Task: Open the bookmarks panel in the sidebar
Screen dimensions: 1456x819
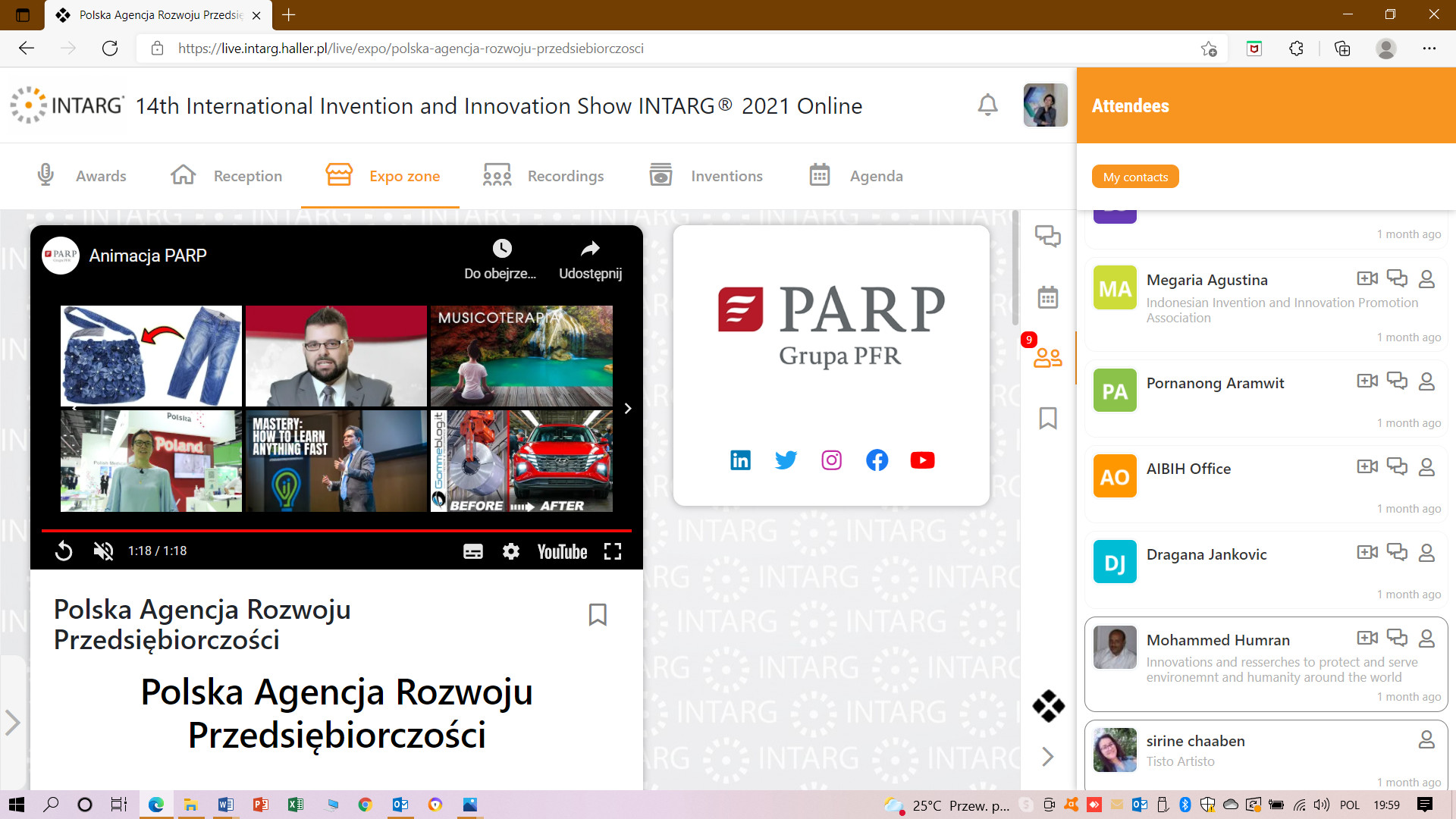Action: (1048, 418)
